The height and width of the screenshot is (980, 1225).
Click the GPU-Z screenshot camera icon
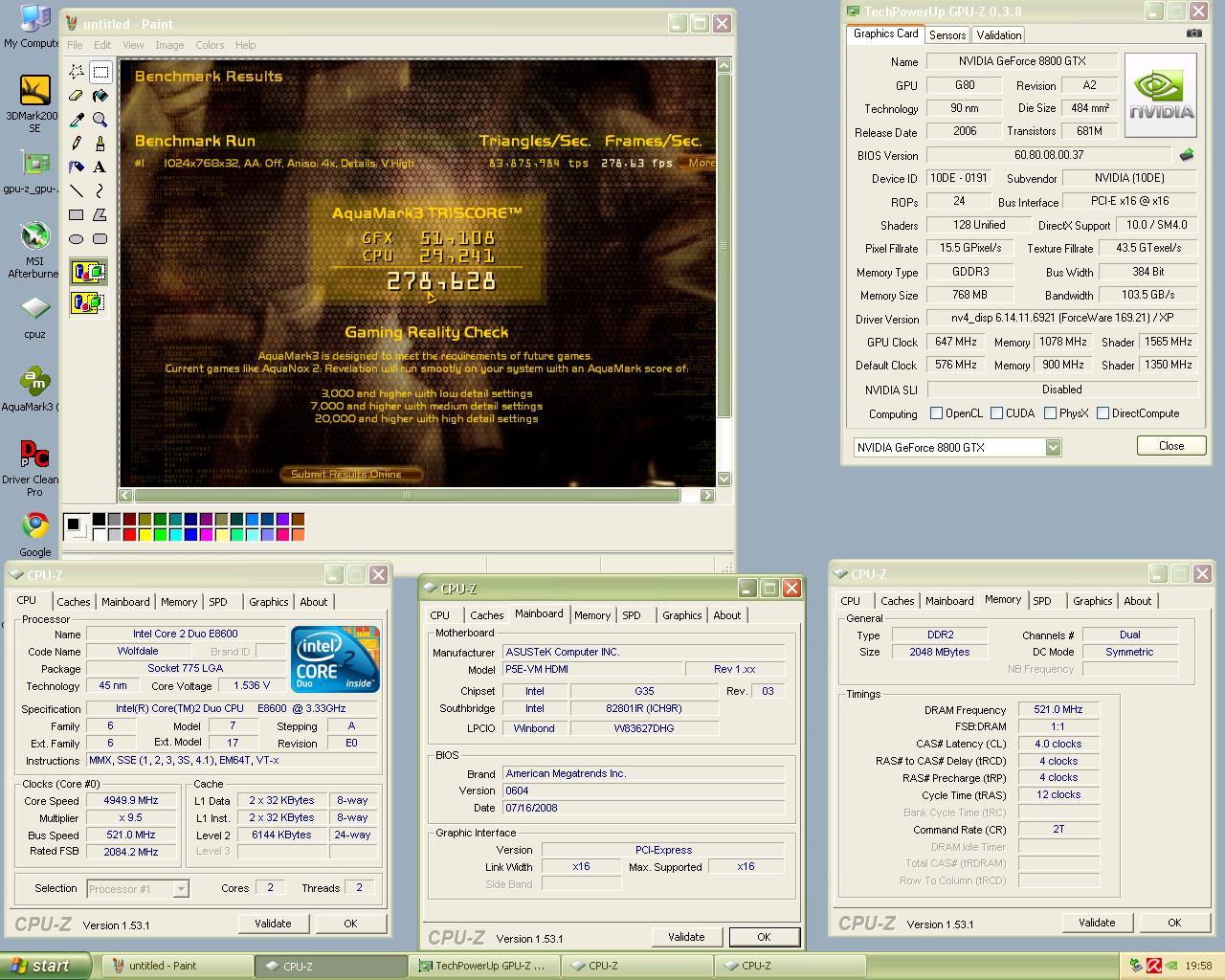pos(1193,33)
